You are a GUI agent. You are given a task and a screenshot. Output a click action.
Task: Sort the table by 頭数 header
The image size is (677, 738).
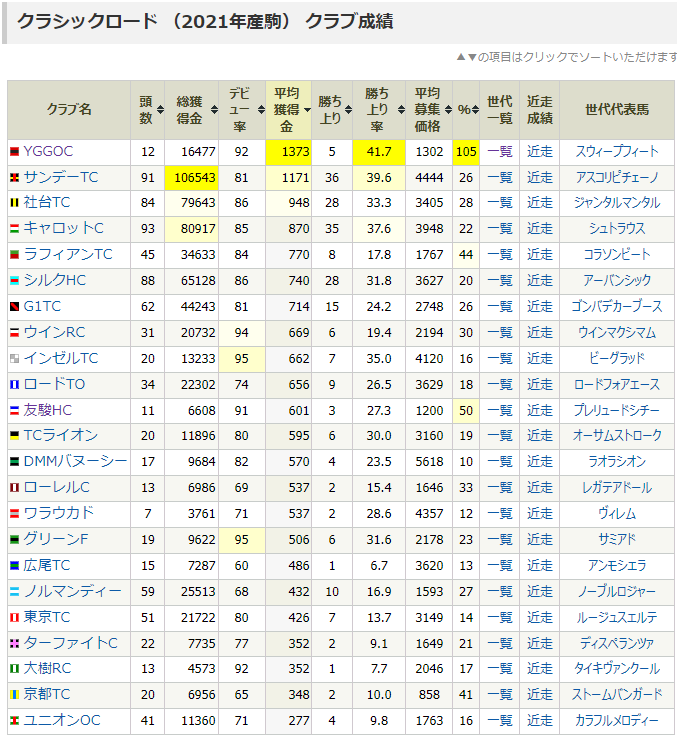(x=146, y=110)
